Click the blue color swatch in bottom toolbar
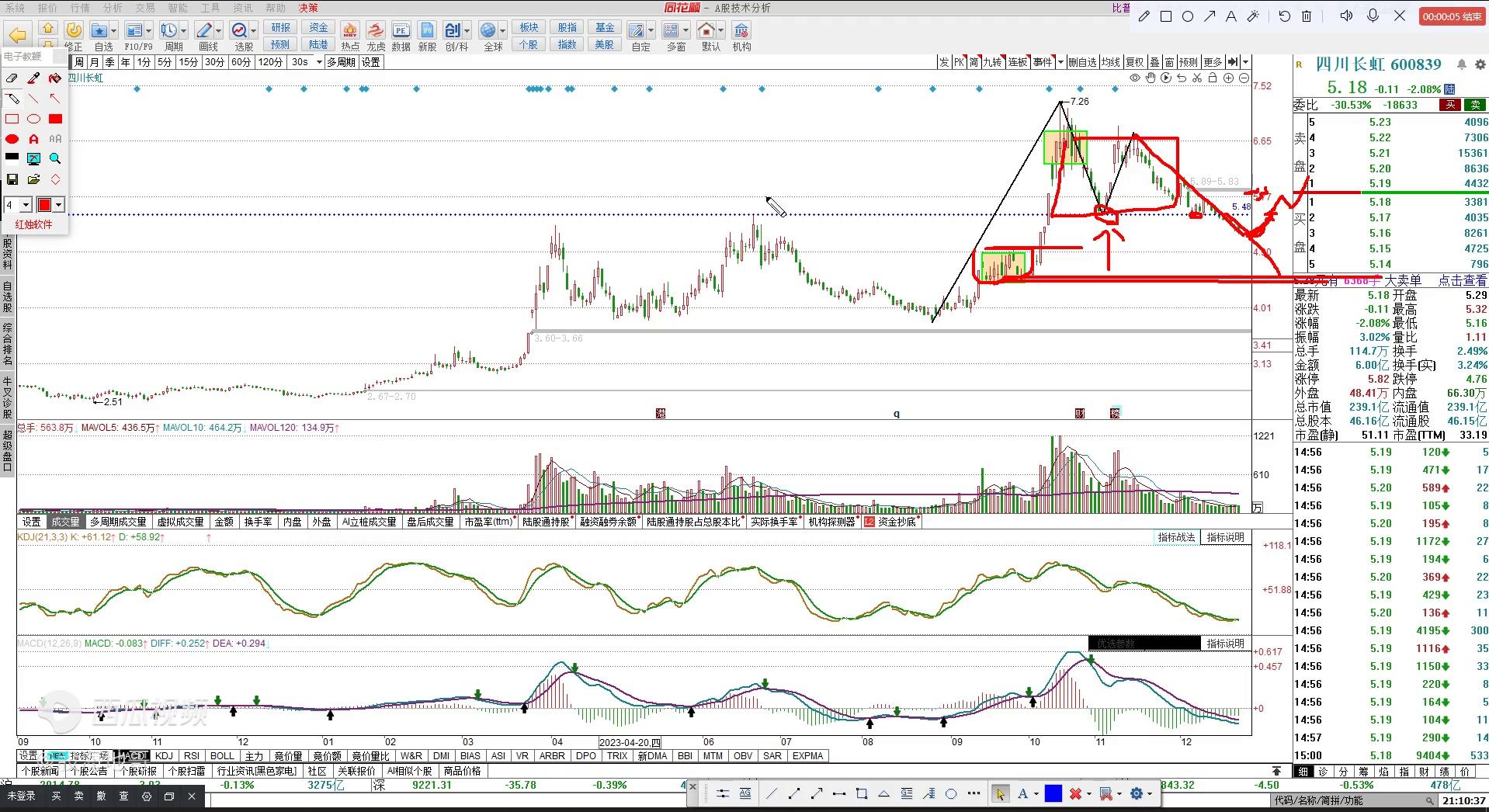Image resolution: width=1489 pixels, height=812 pixels. click(1053, 793)
